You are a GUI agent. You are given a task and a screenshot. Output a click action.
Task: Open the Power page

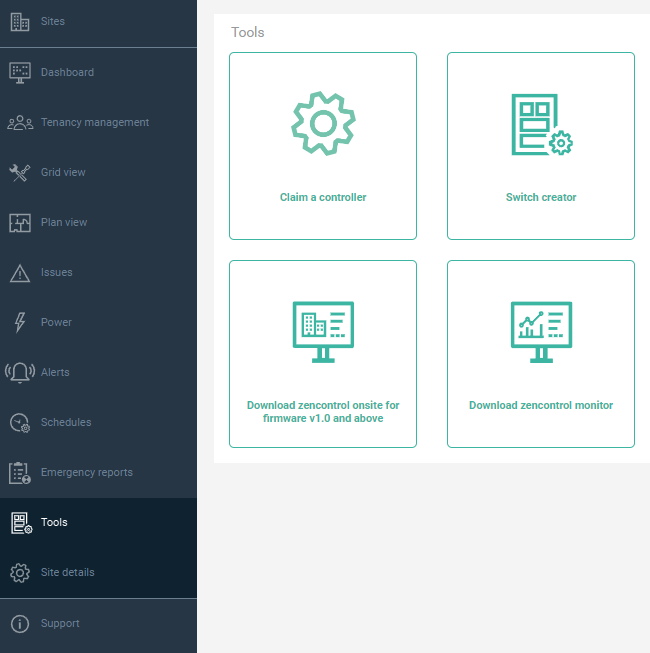(x=98, y=322)
